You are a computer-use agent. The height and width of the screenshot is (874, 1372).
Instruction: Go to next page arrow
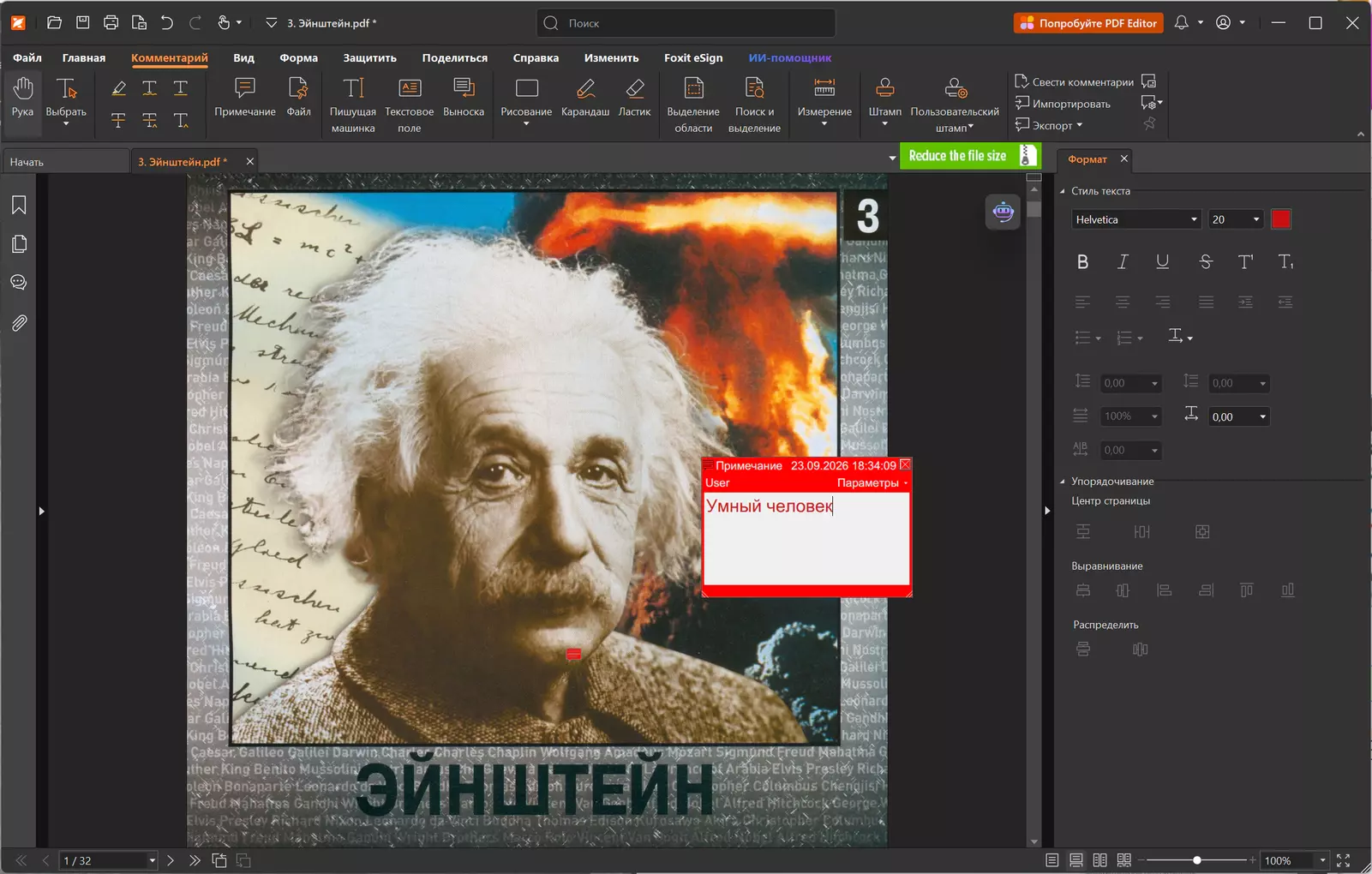point(171,860)
